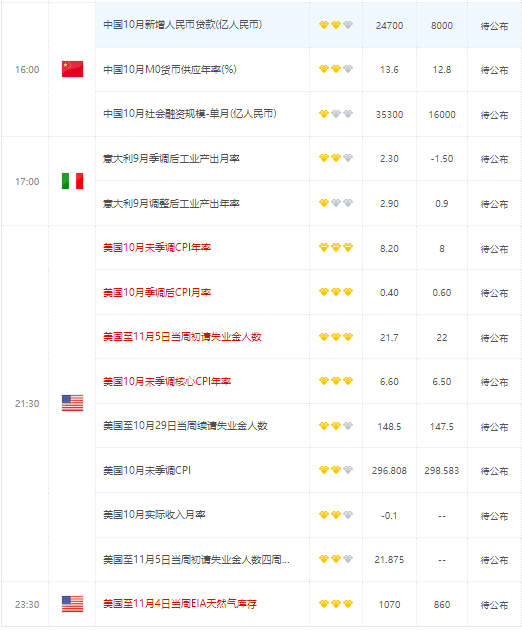Click previous value 24700

389,26
